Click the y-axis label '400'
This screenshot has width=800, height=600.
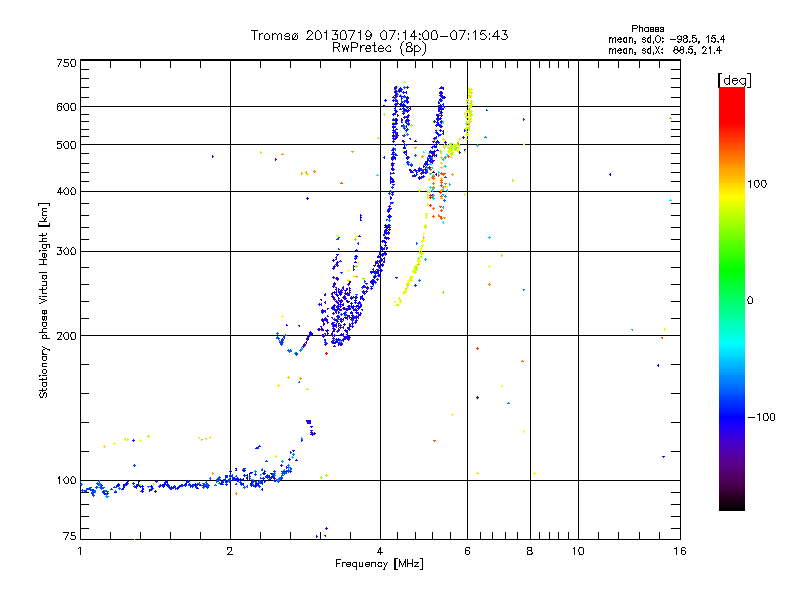coord(66,191)
